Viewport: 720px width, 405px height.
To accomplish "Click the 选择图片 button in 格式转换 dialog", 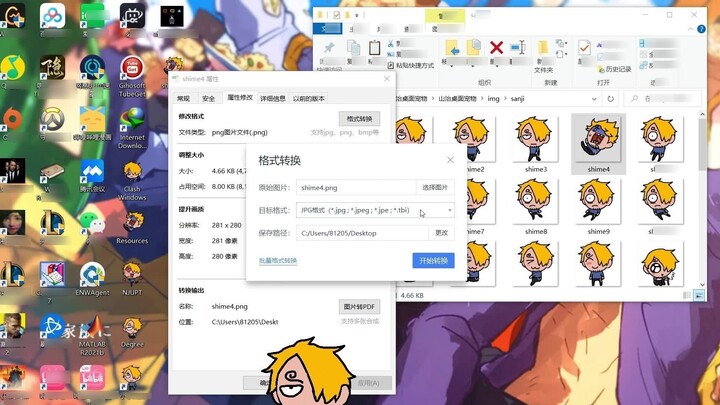I will coord(435,187).
